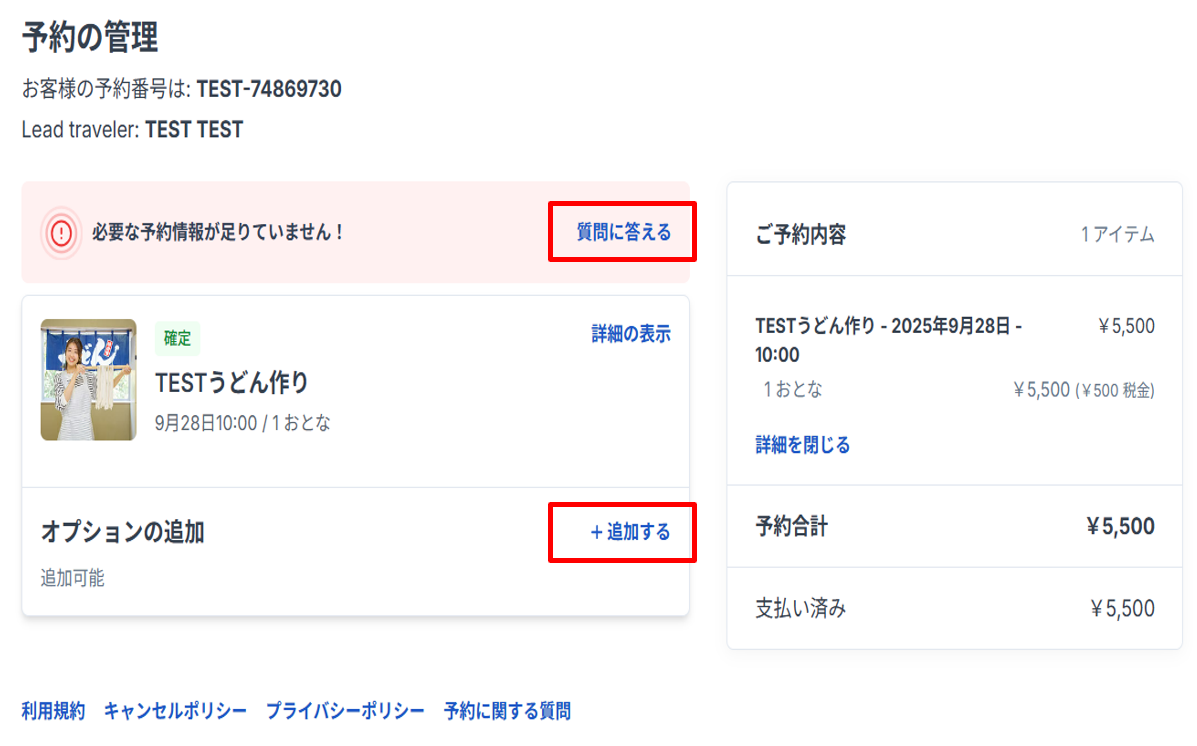Viewport: 1197px width, 746px height.
Task: Click the 必要な予約情報が足りていません alert message
Action: pos(218,233)
